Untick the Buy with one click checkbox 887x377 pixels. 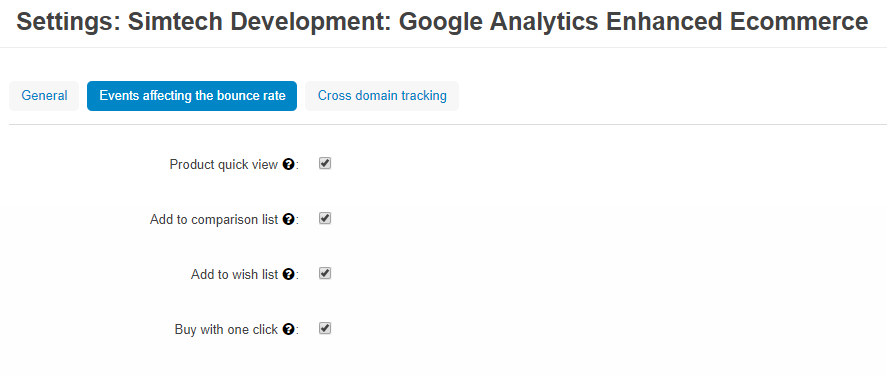pyautogui.click(x=325, y=328)
